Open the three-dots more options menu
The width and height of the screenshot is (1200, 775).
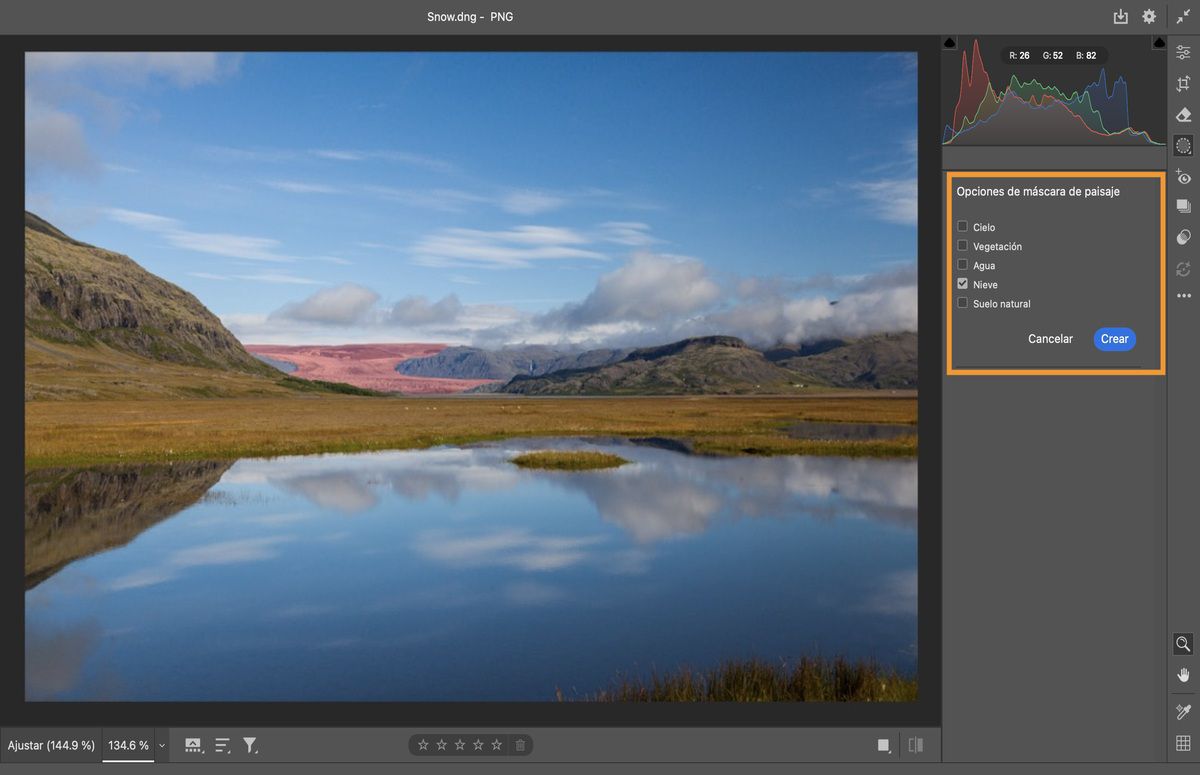(x=1183, y=296)
